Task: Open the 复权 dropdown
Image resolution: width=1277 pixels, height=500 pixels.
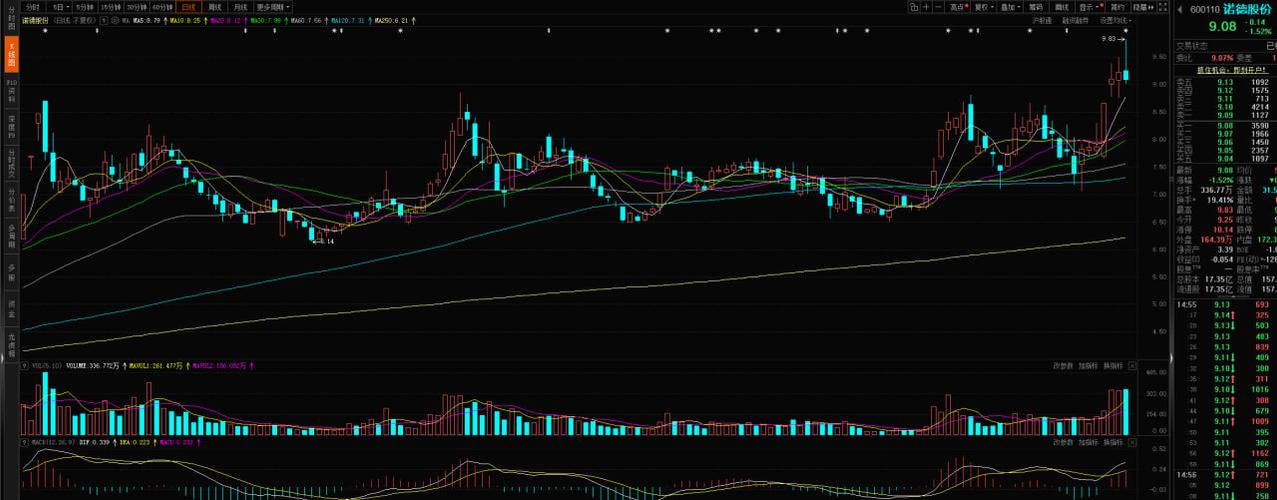Action: (985, 6)
